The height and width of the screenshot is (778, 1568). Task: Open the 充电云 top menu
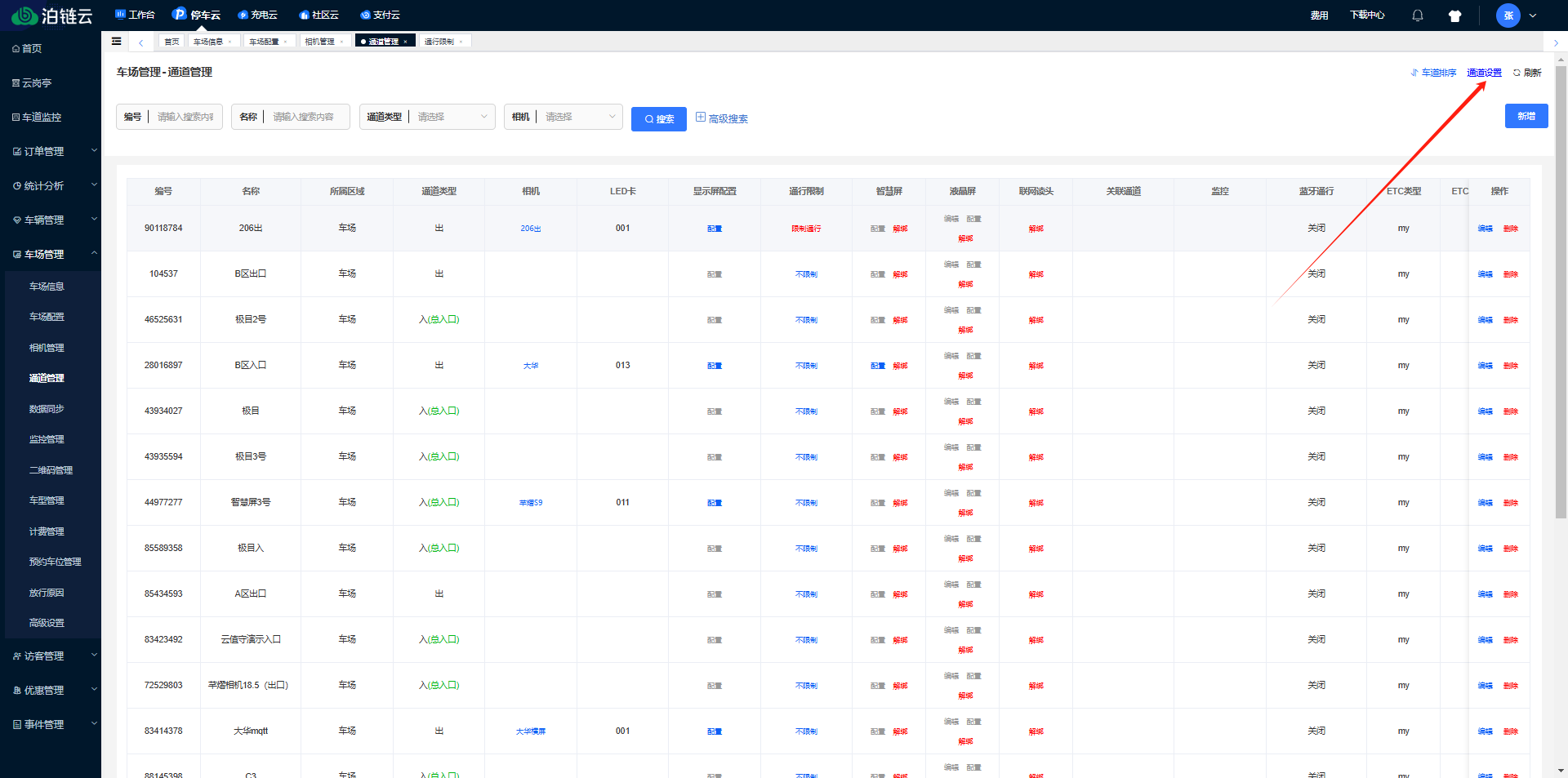coord(257,15)
